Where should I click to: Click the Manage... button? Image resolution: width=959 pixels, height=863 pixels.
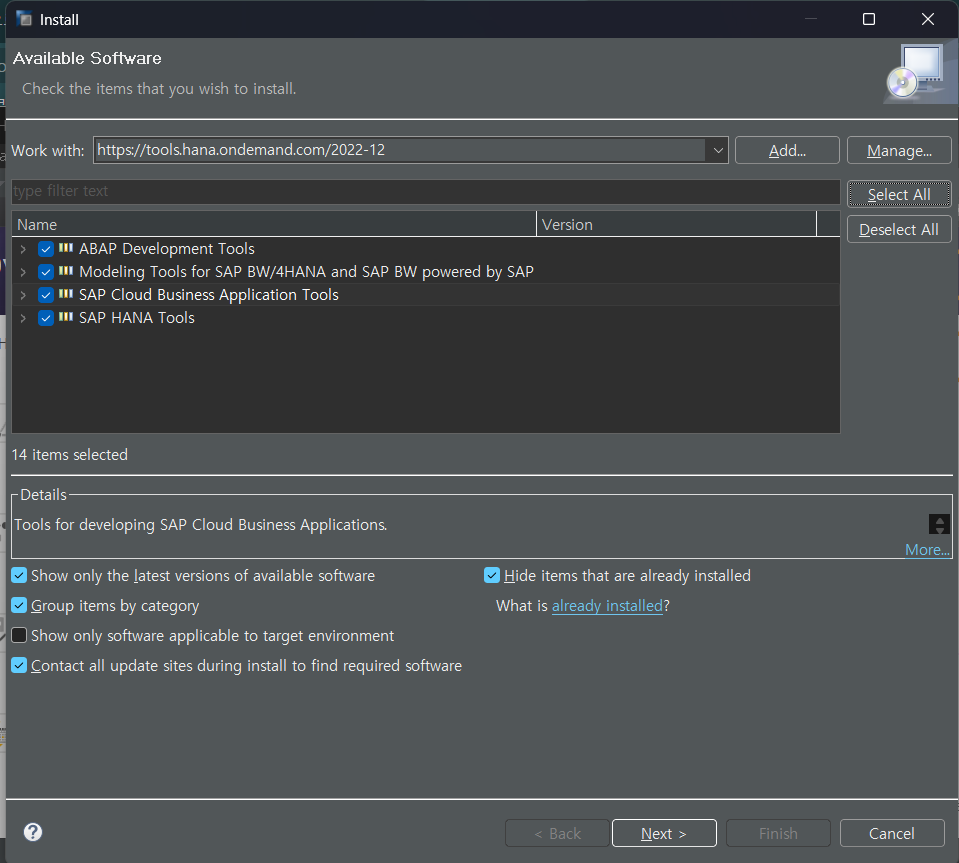899,150
